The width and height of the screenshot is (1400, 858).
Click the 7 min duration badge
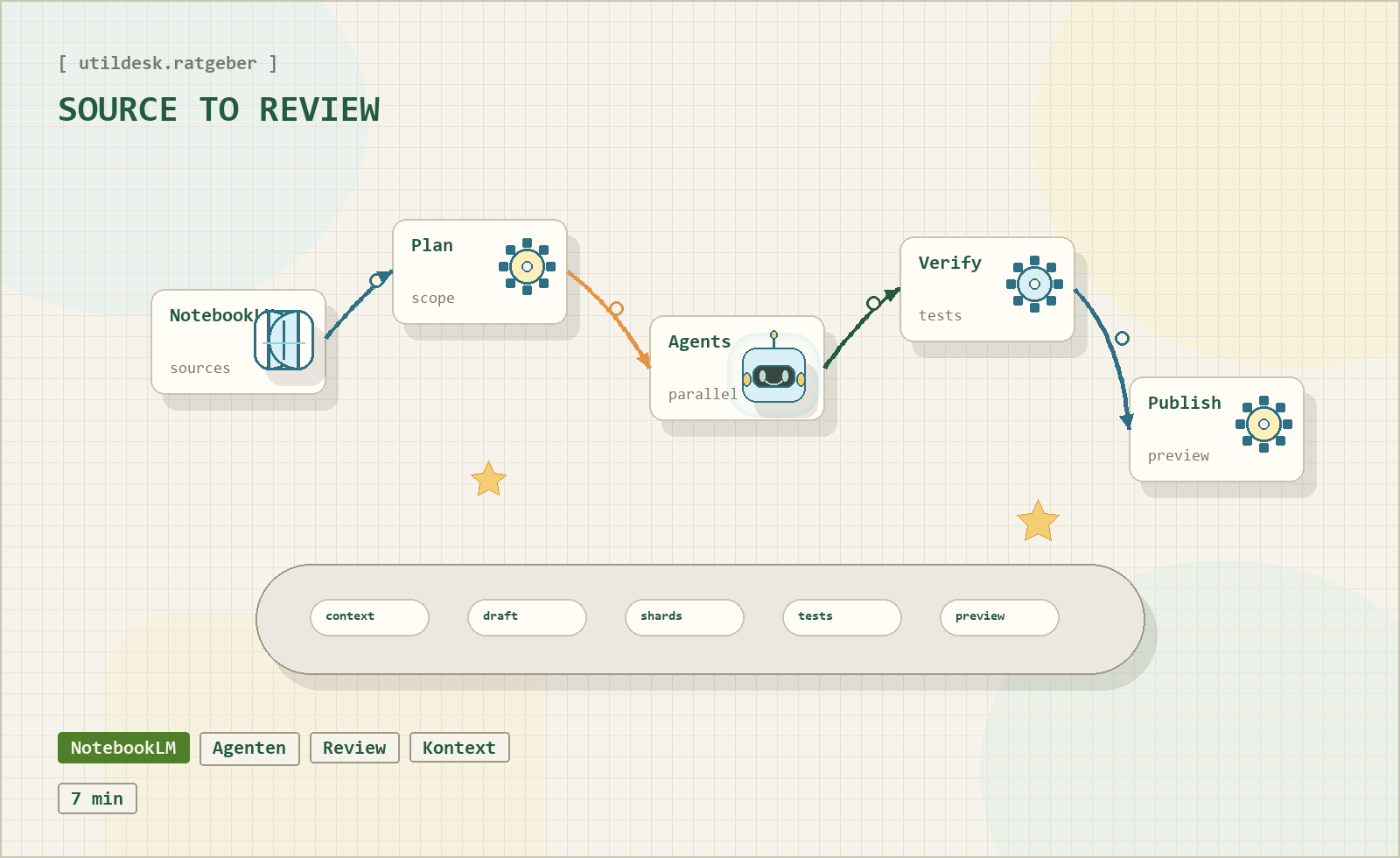click(x=97, y=798)
